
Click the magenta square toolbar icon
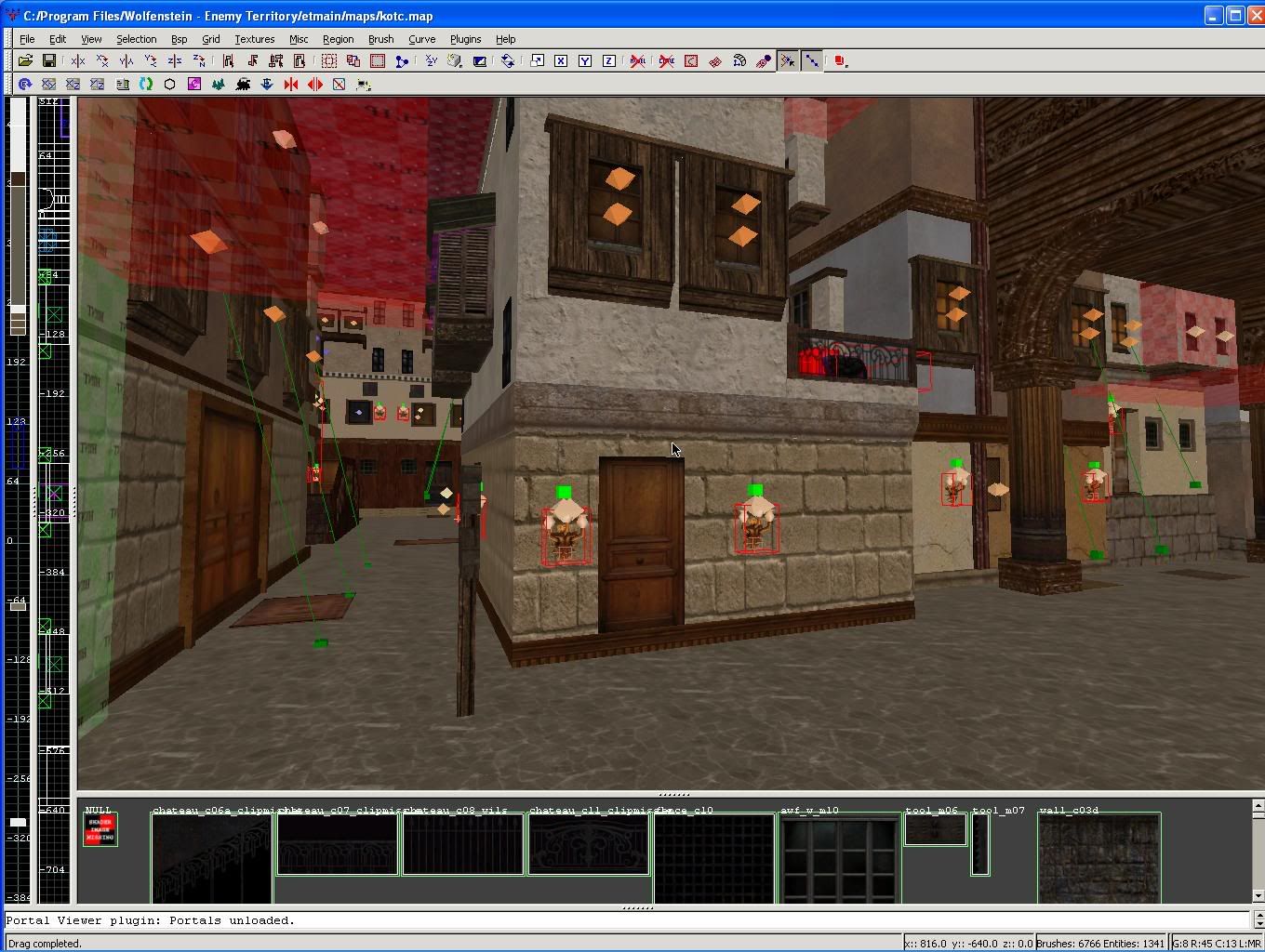(194, 85)
